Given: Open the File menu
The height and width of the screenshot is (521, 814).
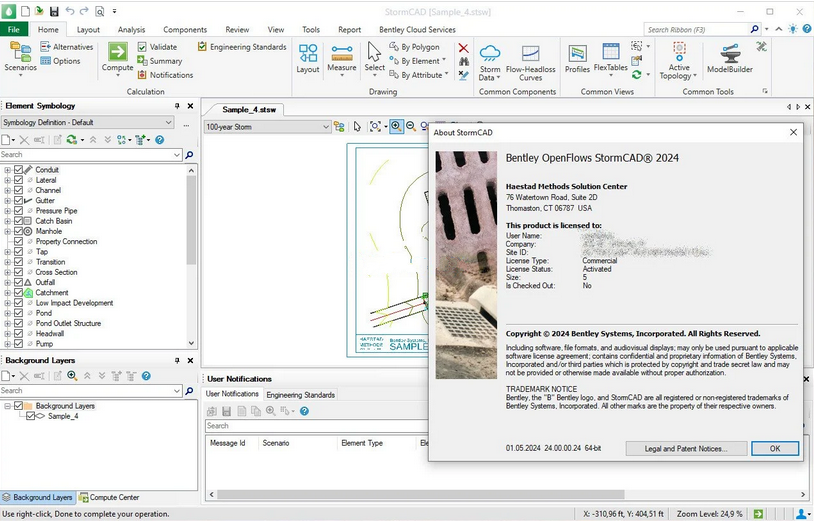Looking at the screenshot, I should click(14, 30).
